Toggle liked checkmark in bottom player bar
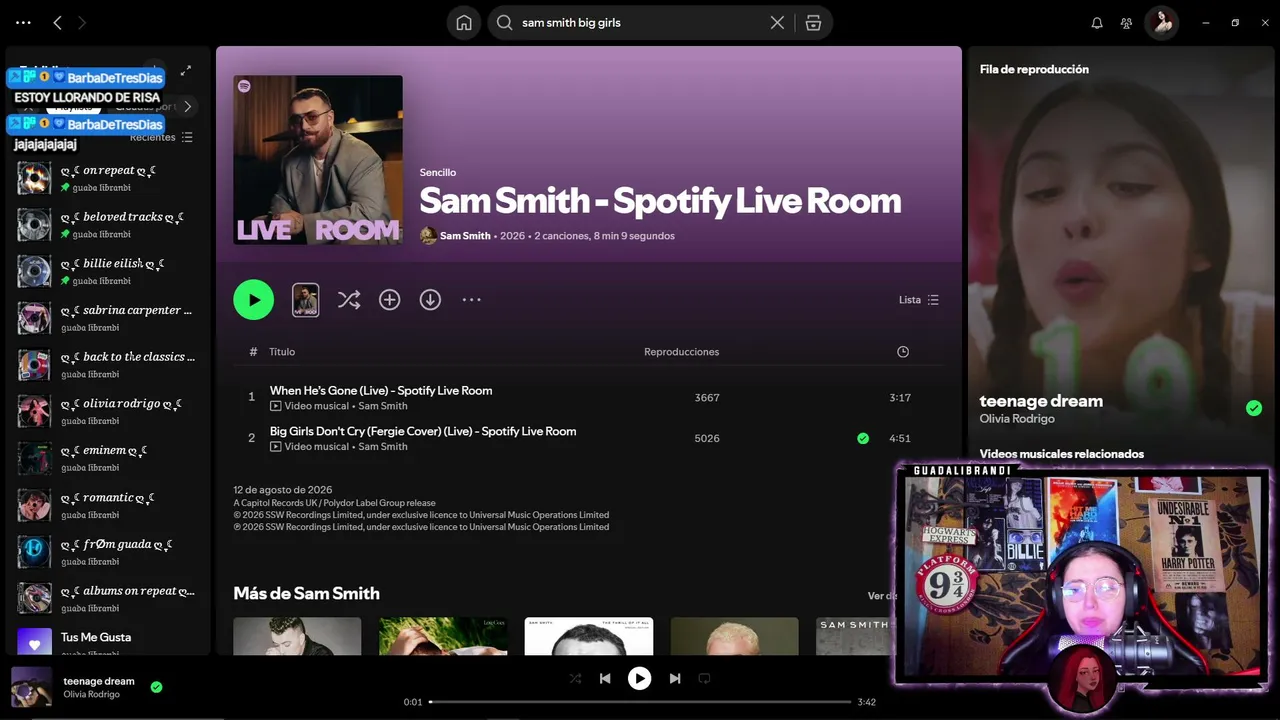The width and height of the screenshot is (1280, 720). [156, 687]
